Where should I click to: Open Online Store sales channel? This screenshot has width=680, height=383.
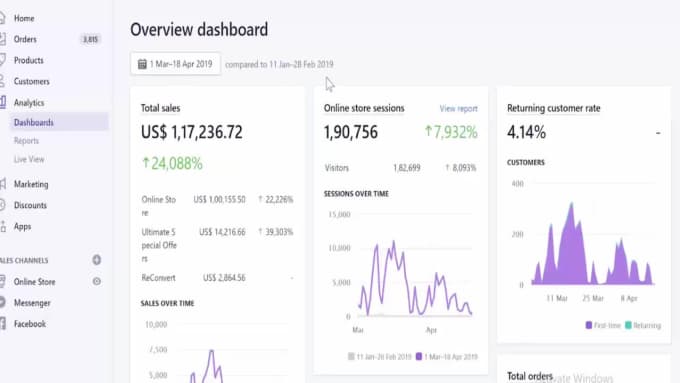pos(35,282)
